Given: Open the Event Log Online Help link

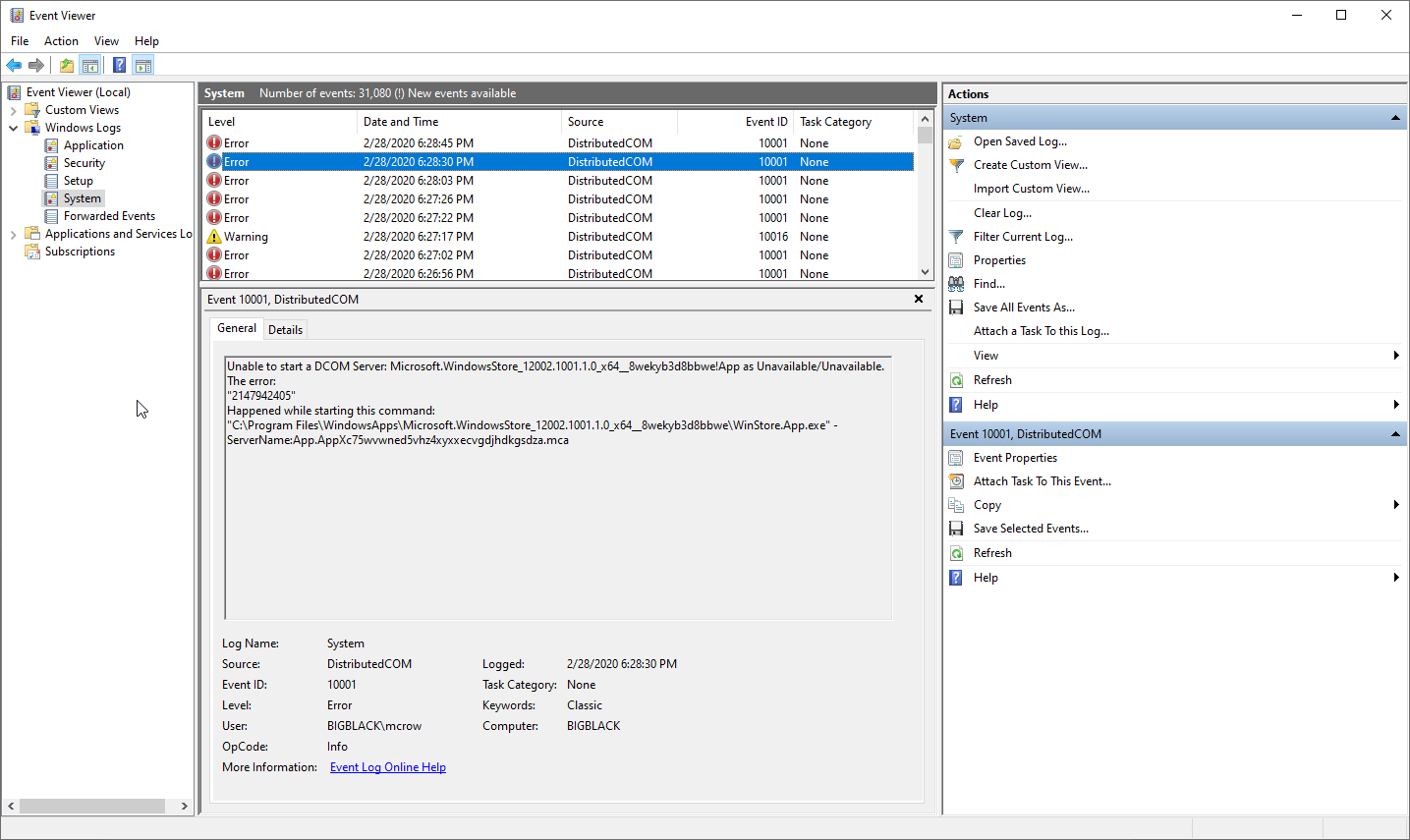Looking at the screenshot, I should coord(388,767).
